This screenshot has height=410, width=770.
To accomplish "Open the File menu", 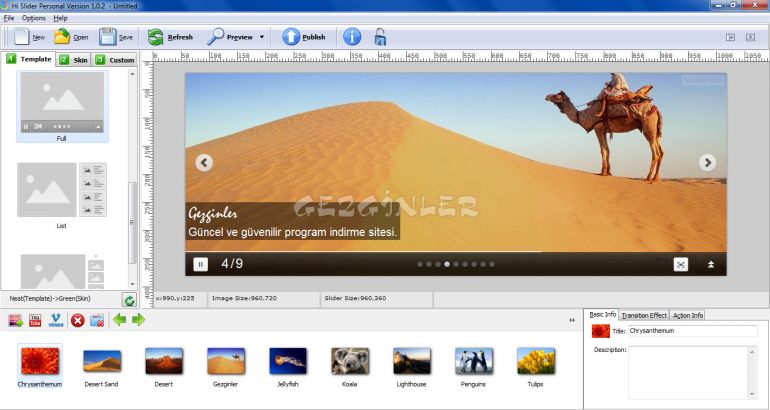I will tap(9, 18).
